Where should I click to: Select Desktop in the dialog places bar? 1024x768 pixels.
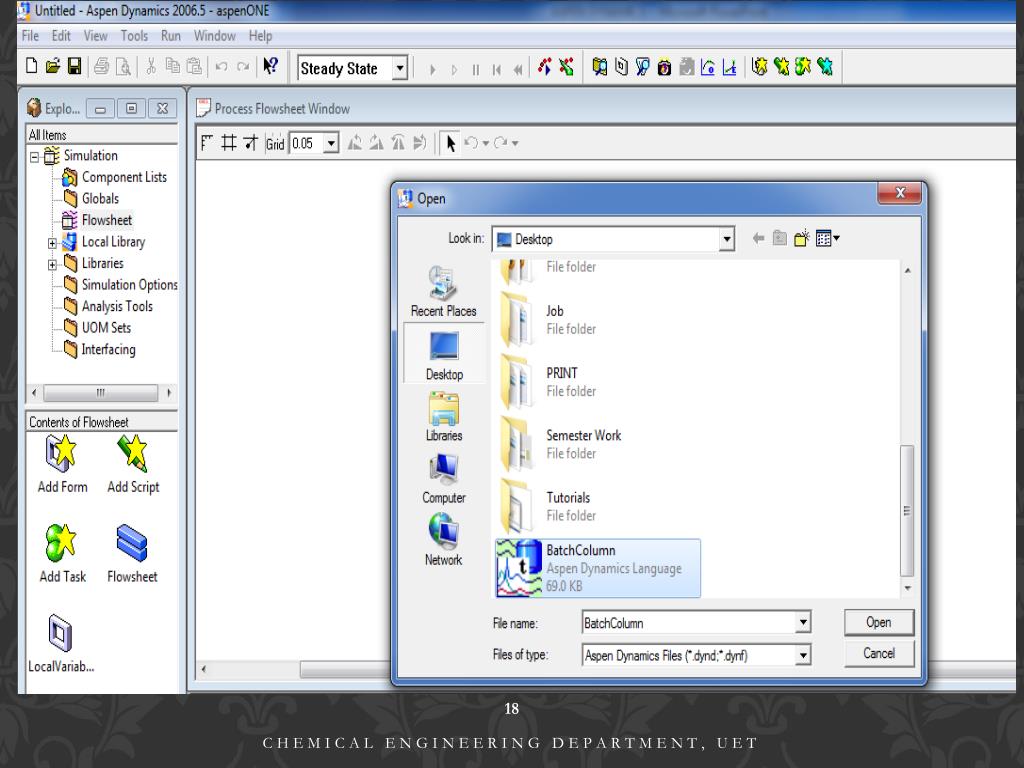click(x=444, y=355)
